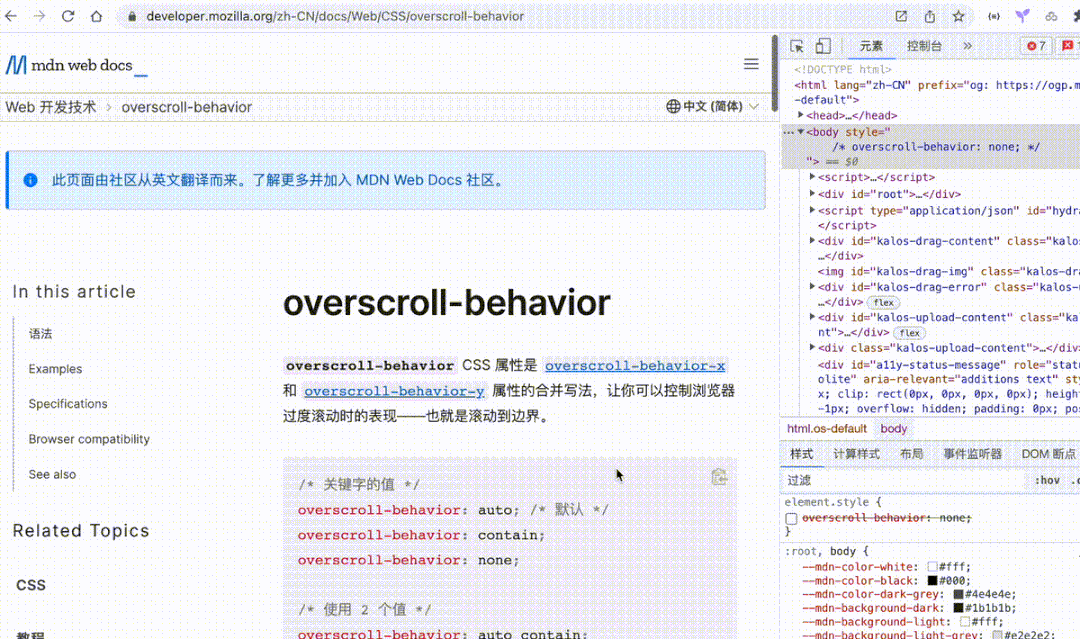Open the purple sprout extension icon
The image size is (1080, 639).
(x=1023, y=16)
